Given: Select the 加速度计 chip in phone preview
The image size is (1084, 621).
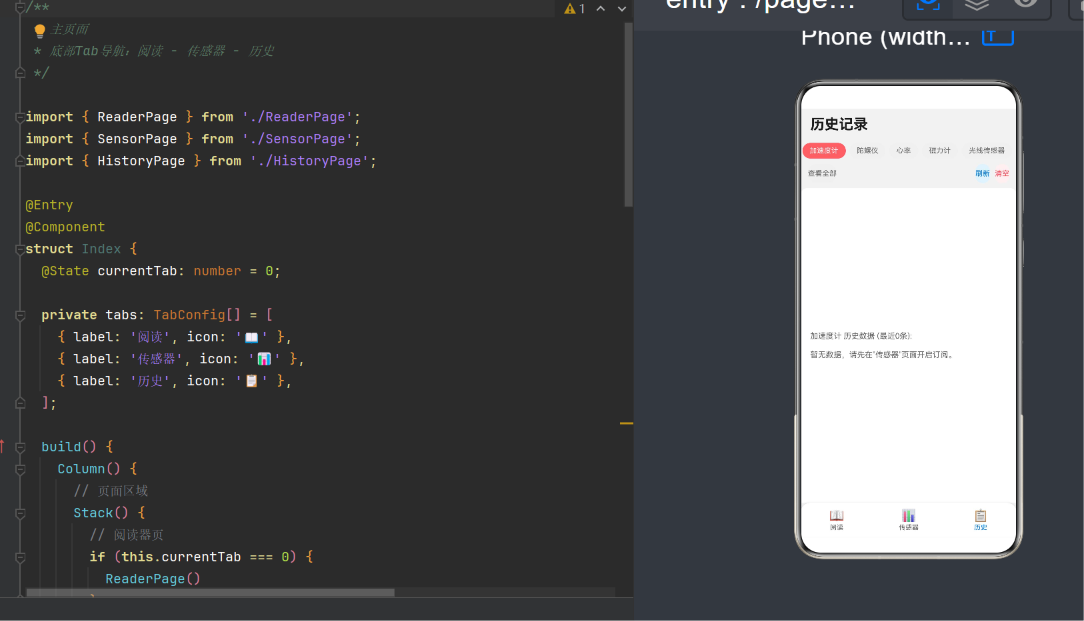Looking at the screenshot, I should 824,151.
